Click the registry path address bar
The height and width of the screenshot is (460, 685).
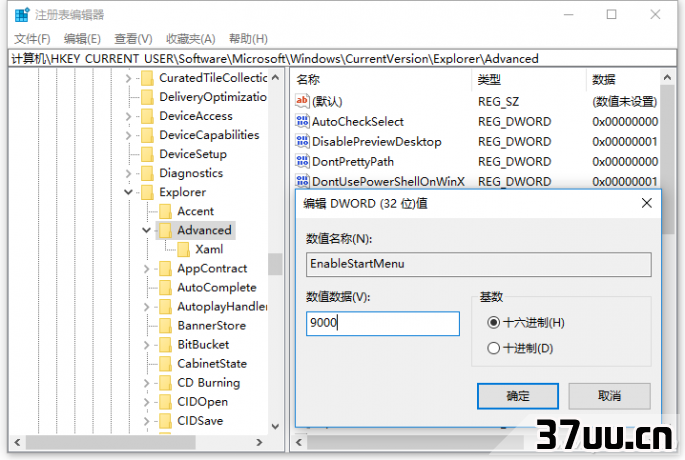pyautogui.click(x=342, y=59)
